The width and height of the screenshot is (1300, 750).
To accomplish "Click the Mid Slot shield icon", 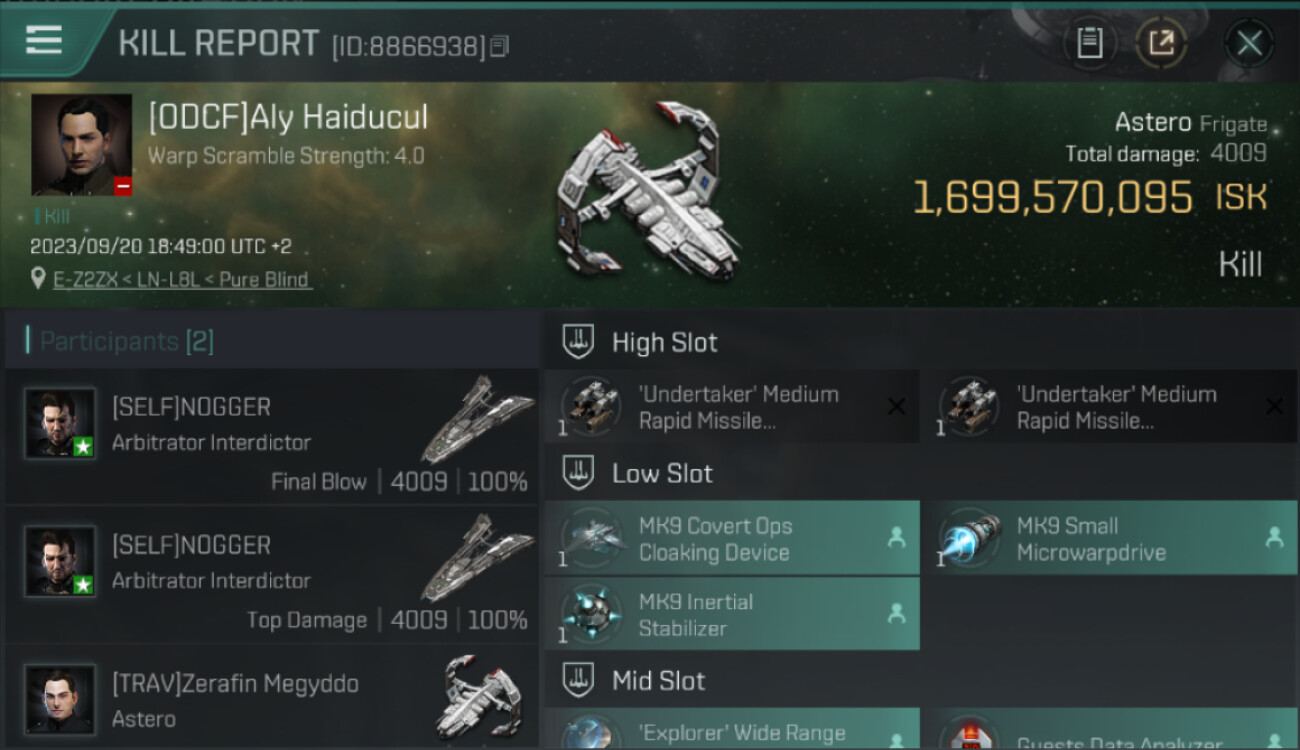I will tap(578, 681).
